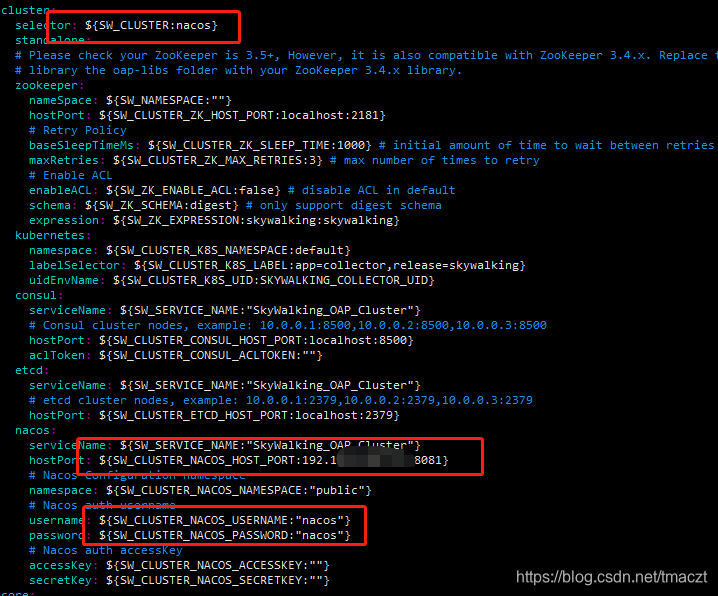Click the ${SW_CLUSTER_ZK_MAX_RETRIES:3} value
The image size is (718, 596).
[x=218, y=160]
